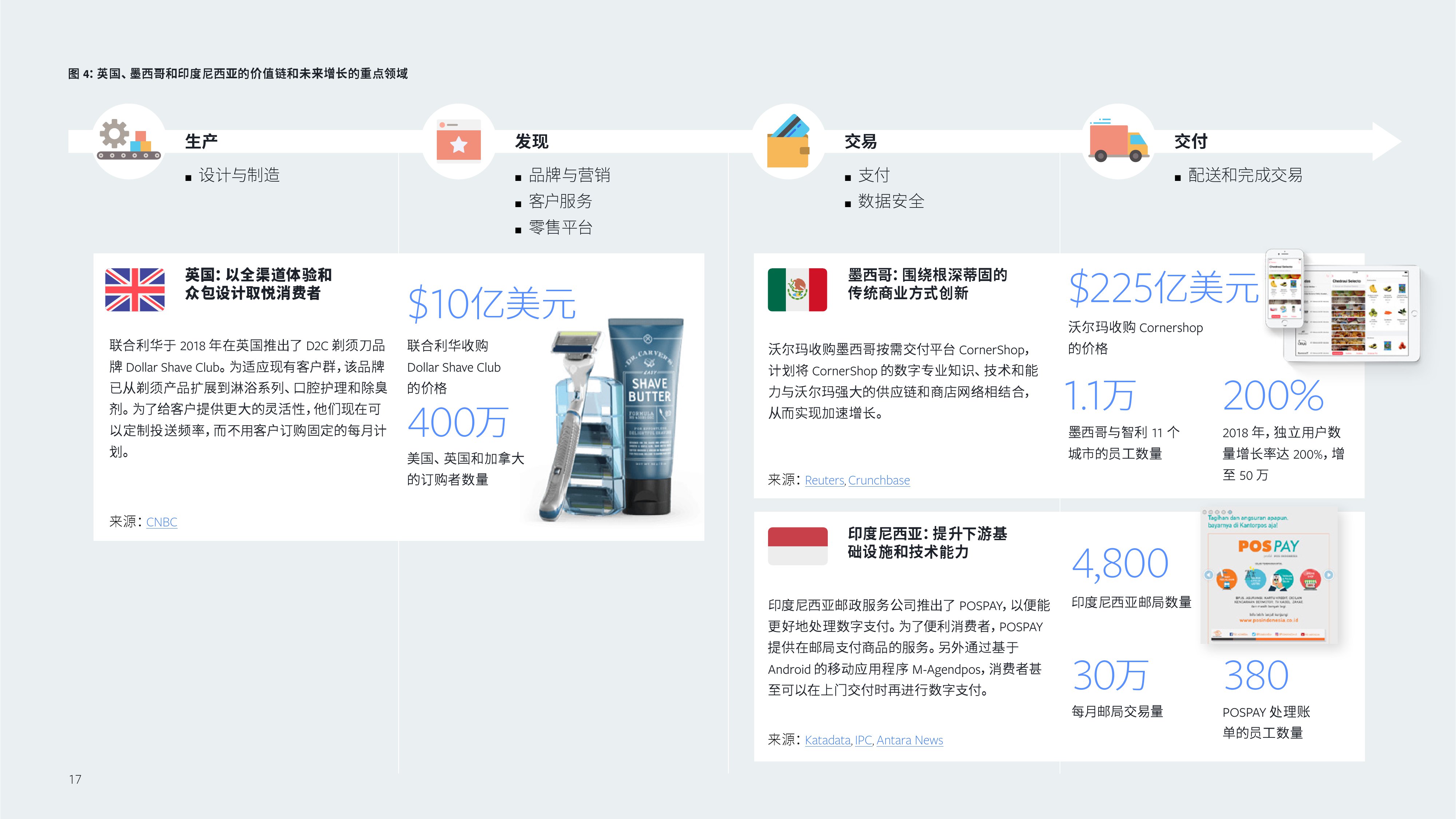Click the Mexico flag icon
Image resolution: width=1456 pixels, height=819 pixels.
click(x=797, y=290)
